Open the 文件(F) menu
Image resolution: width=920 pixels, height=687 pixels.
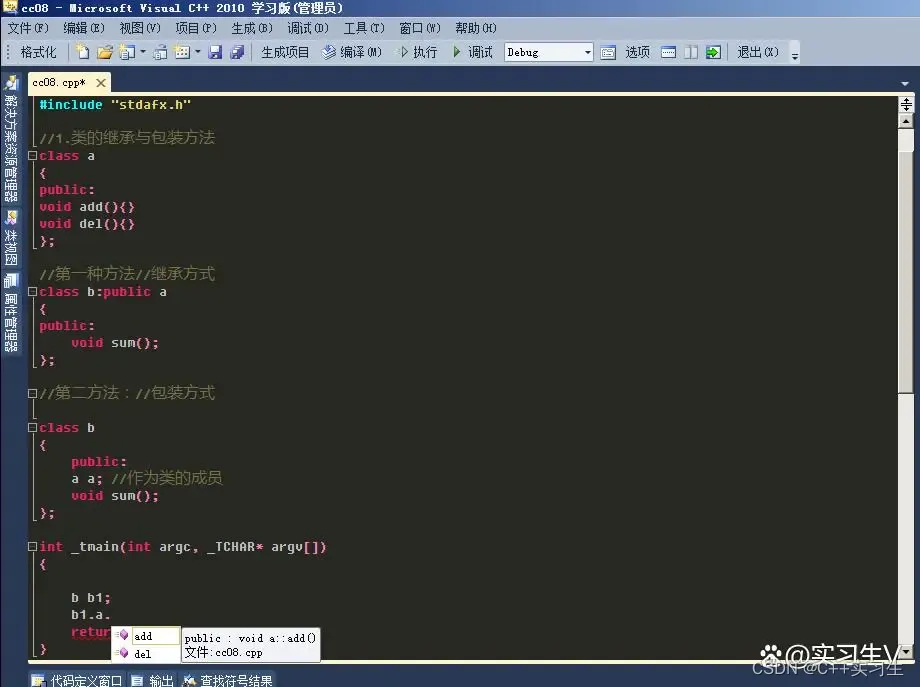[28, 28]
